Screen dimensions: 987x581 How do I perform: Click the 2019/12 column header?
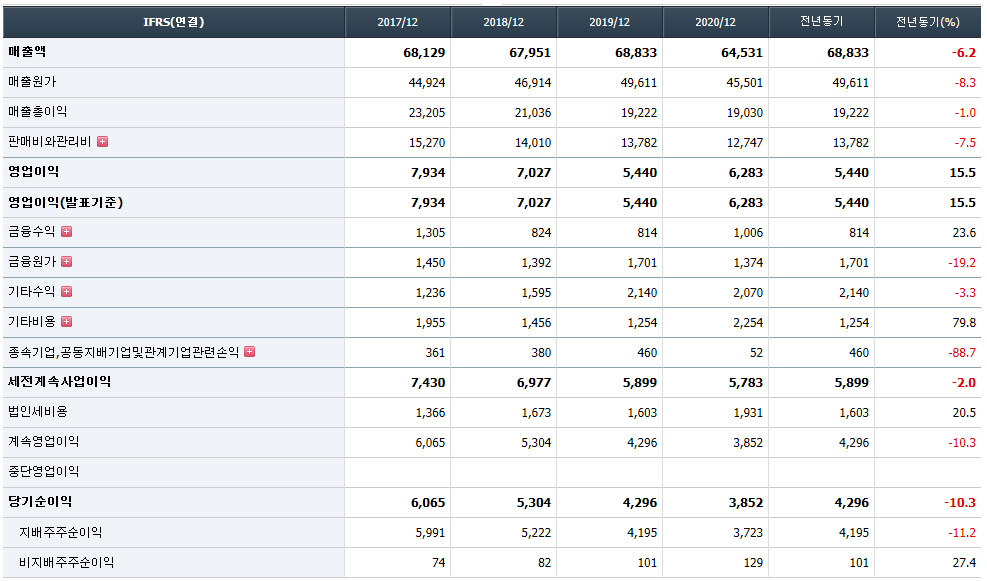click(609, 22)
